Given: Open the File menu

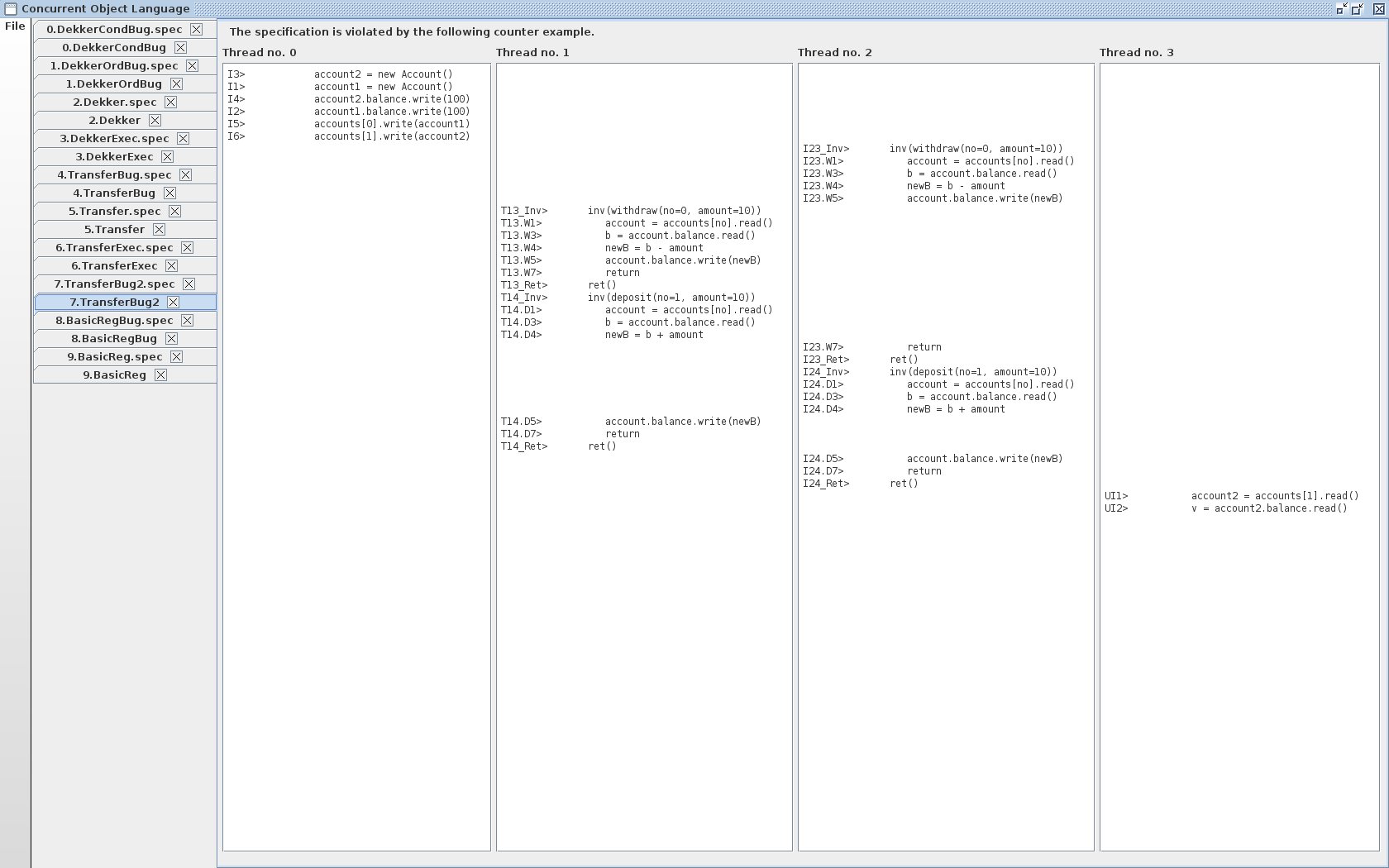Looking at the screenshot, I should point(15,26).
